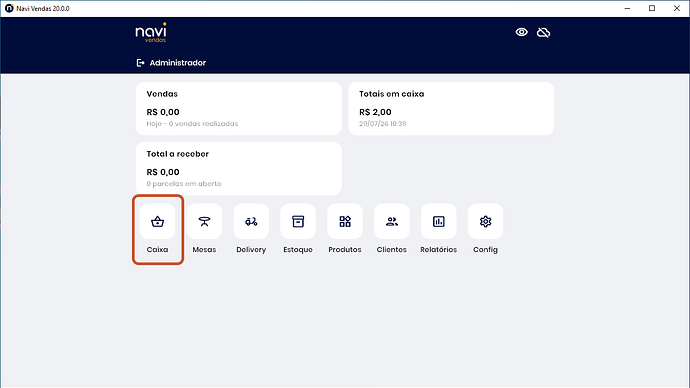Click the R$ 2,00 cash total value
The image size is (690, 388).
375,112
